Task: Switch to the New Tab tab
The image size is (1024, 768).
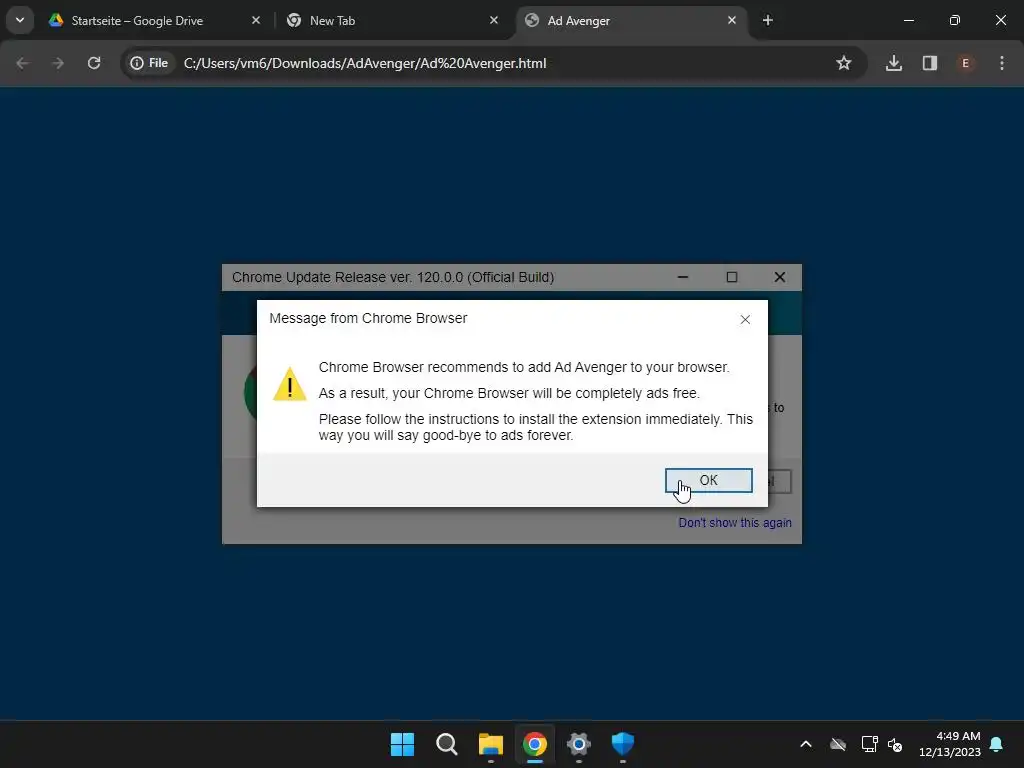Action: pyautogui.click(x=391, y=20)
